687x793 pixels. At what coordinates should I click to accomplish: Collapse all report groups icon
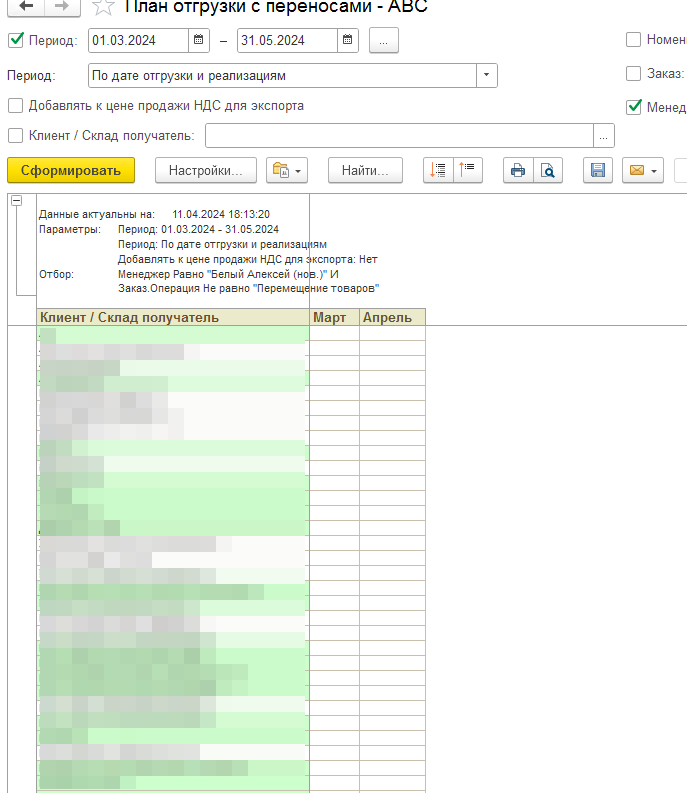(468, 171)
